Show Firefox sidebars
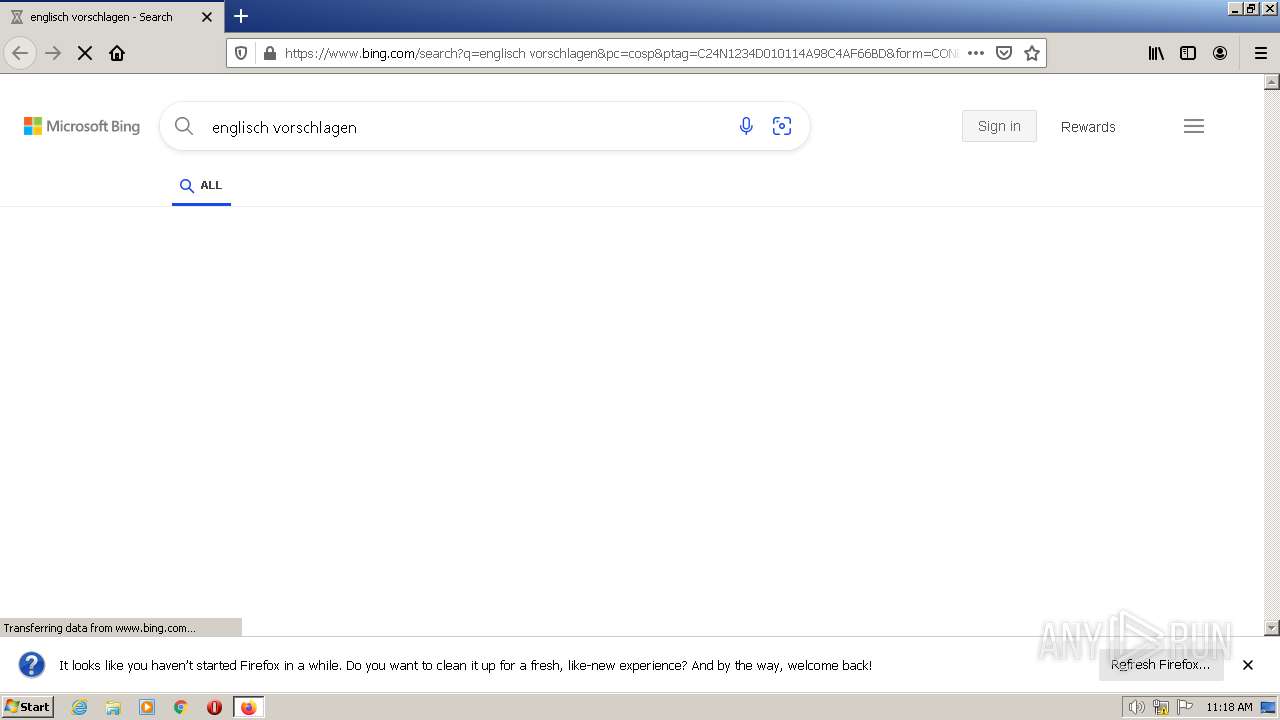Viewport: 1280px width, 720px height. point(1188,53)
